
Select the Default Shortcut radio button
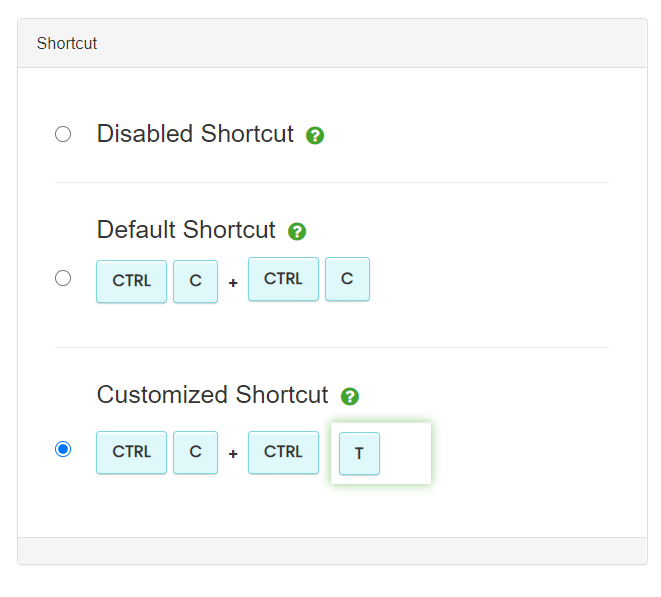pyautogui.click(x=63, y=278)
